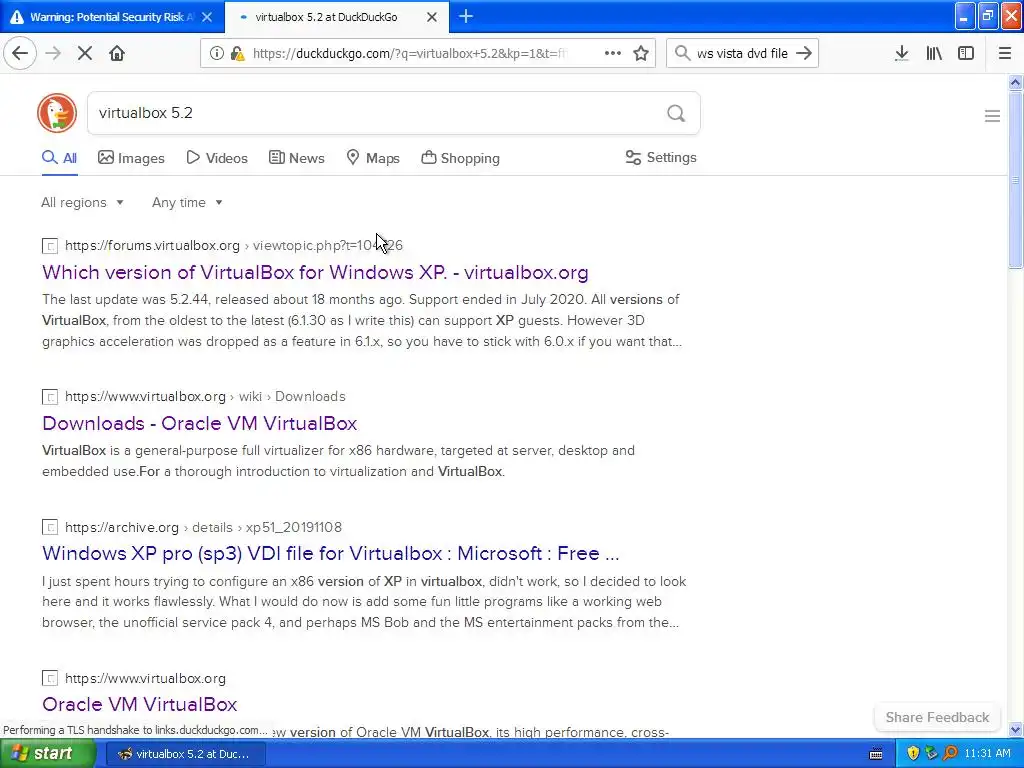Switch to the Images tab
Viewport: 1024px width, 768px height.
[131, 158]
